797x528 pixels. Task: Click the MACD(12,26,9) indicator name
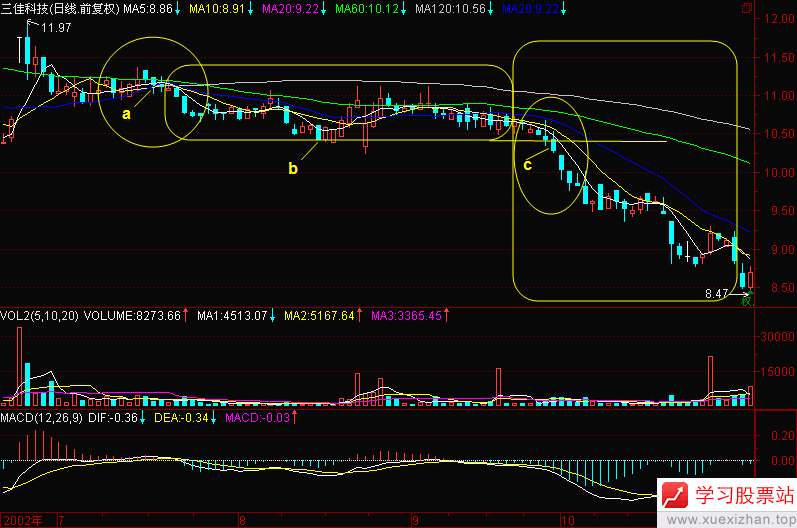pos(41,418)
